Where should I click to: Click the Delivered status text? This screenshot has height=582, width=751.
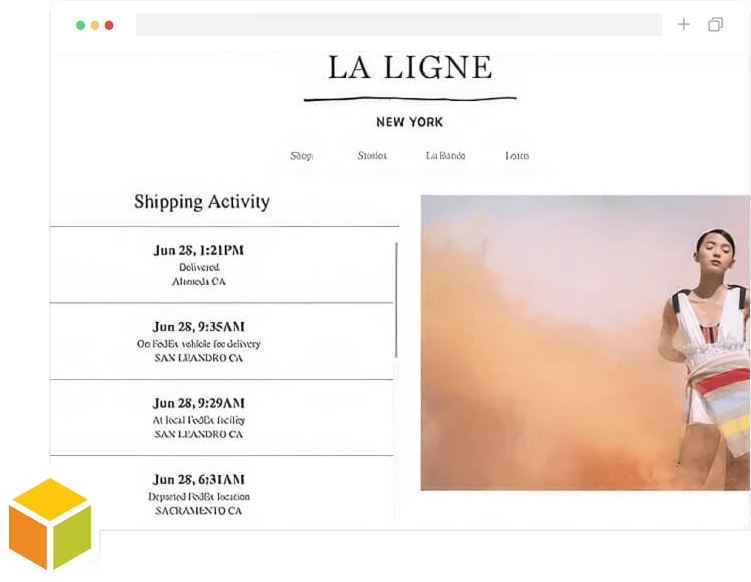199,267
